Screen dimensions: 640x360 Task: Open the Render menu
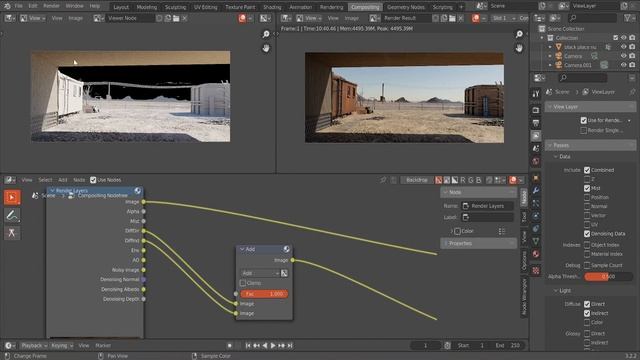point(51,6)
